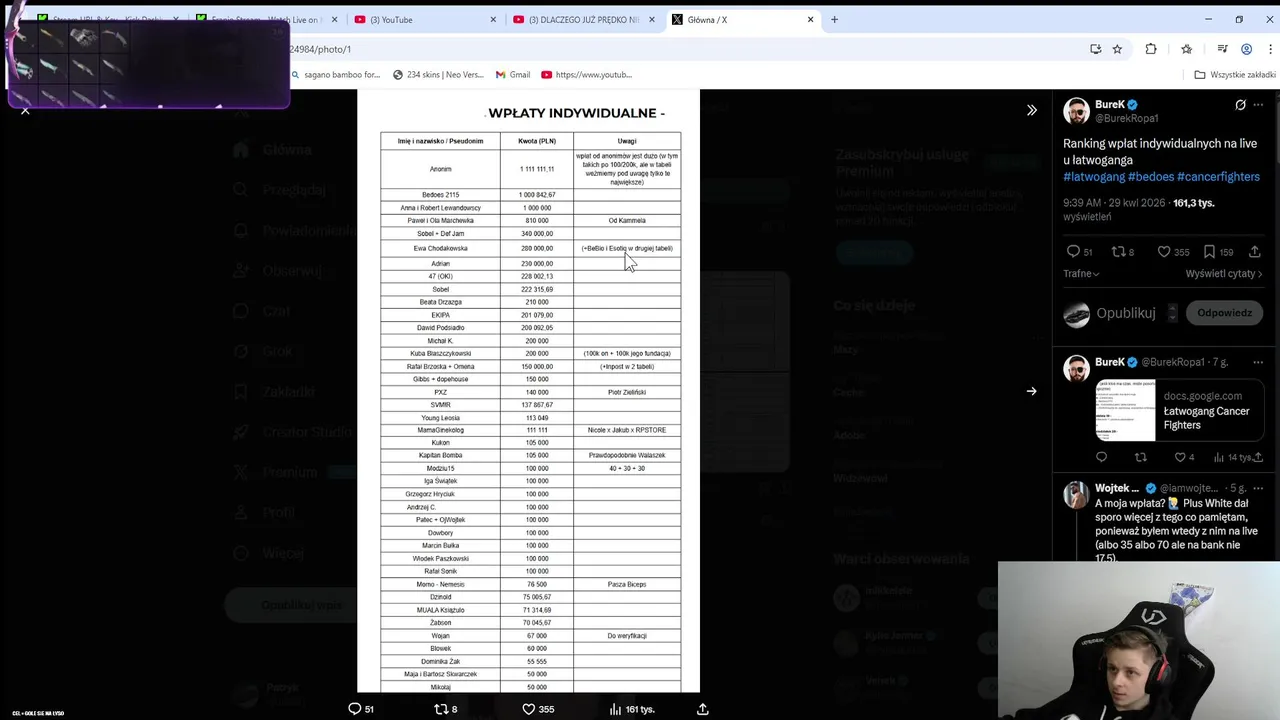Viewport: 1280px width, 720px height.
Task: Repost BureK's main tweet (8 reposts)
Action: 1119,252
